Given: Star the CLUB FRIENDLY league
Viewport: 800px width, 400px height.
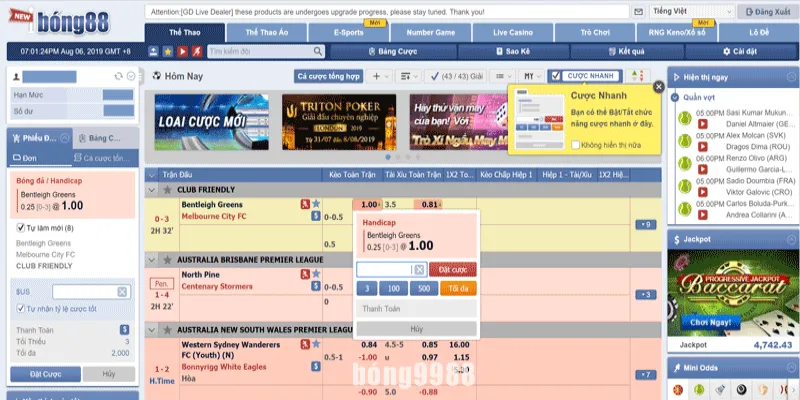Looking at the screenshot, I should pos(167,190).
